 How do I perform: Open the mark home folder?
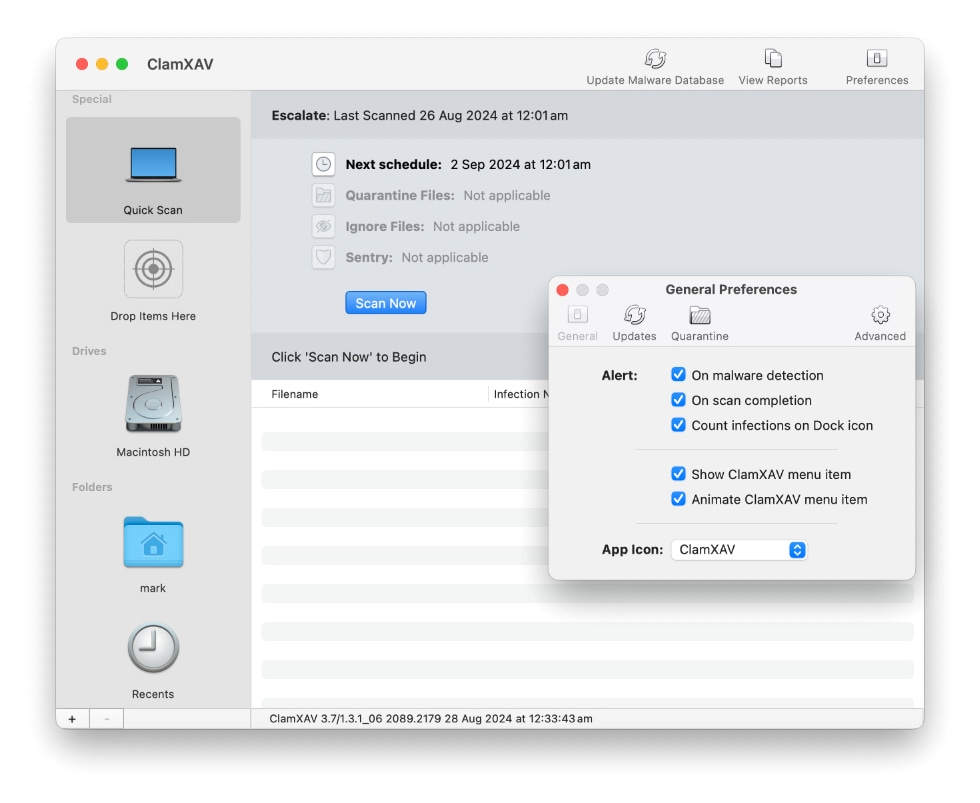[152, 542]
